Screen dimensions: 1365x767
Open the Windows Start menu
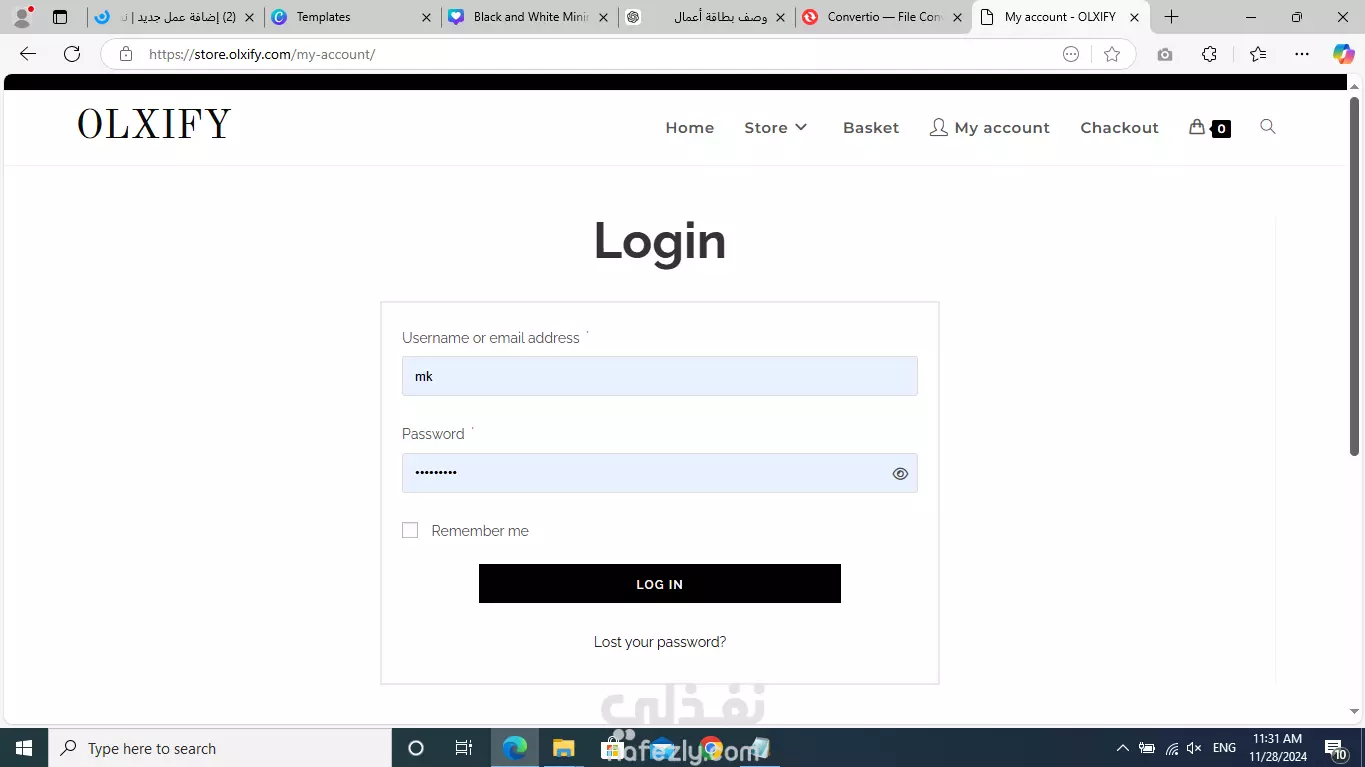24,748
